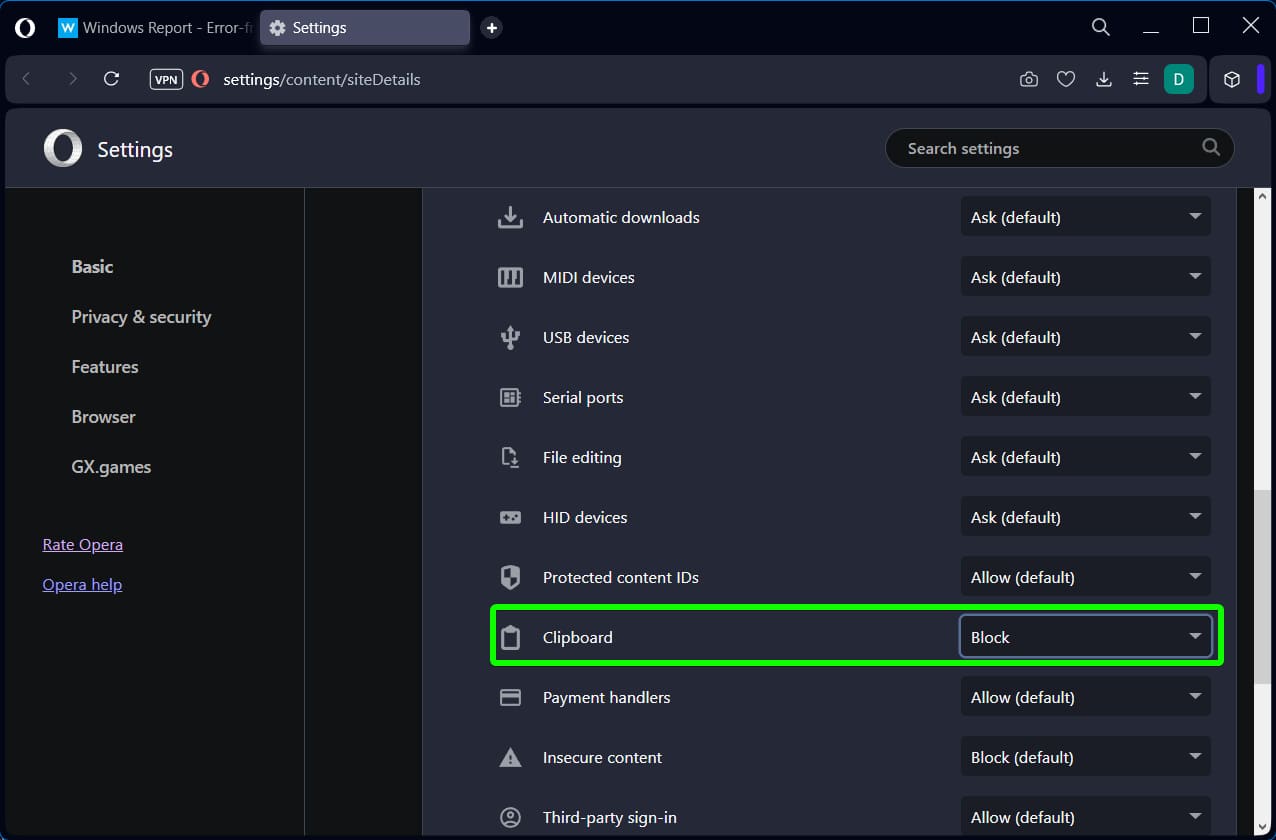
Task: Go forward with the right arrow
Action: [72, 79]
